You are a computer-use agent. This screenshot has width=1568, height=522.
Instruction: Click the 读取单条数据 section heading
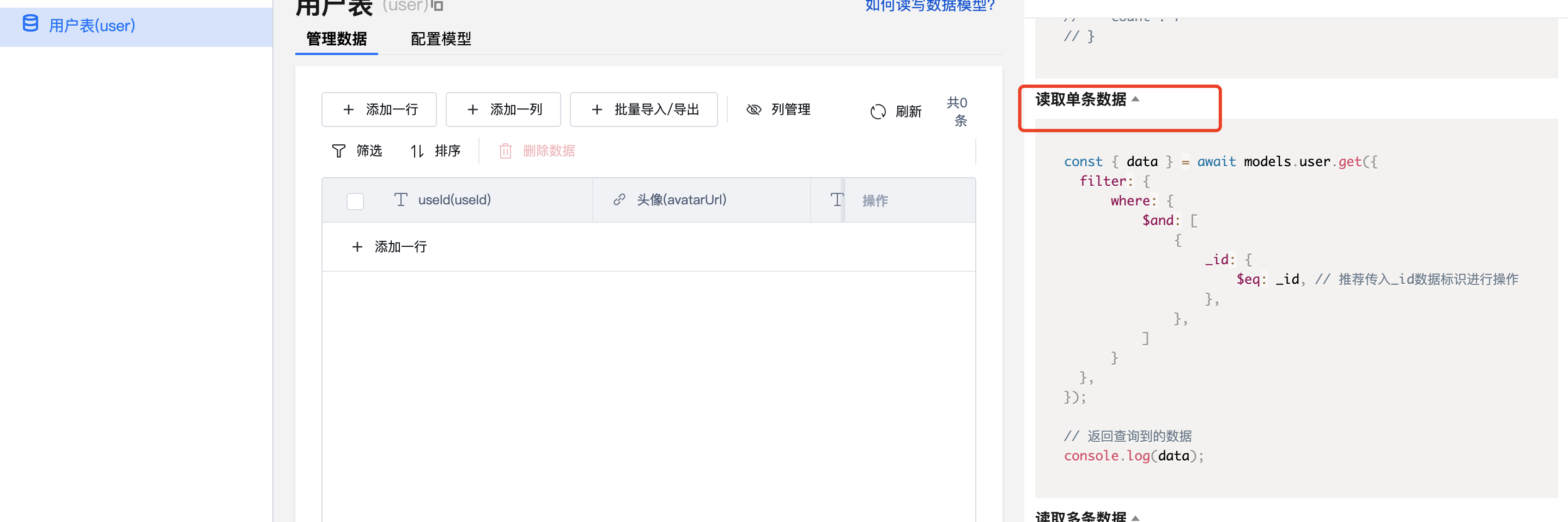[1080, 99]
